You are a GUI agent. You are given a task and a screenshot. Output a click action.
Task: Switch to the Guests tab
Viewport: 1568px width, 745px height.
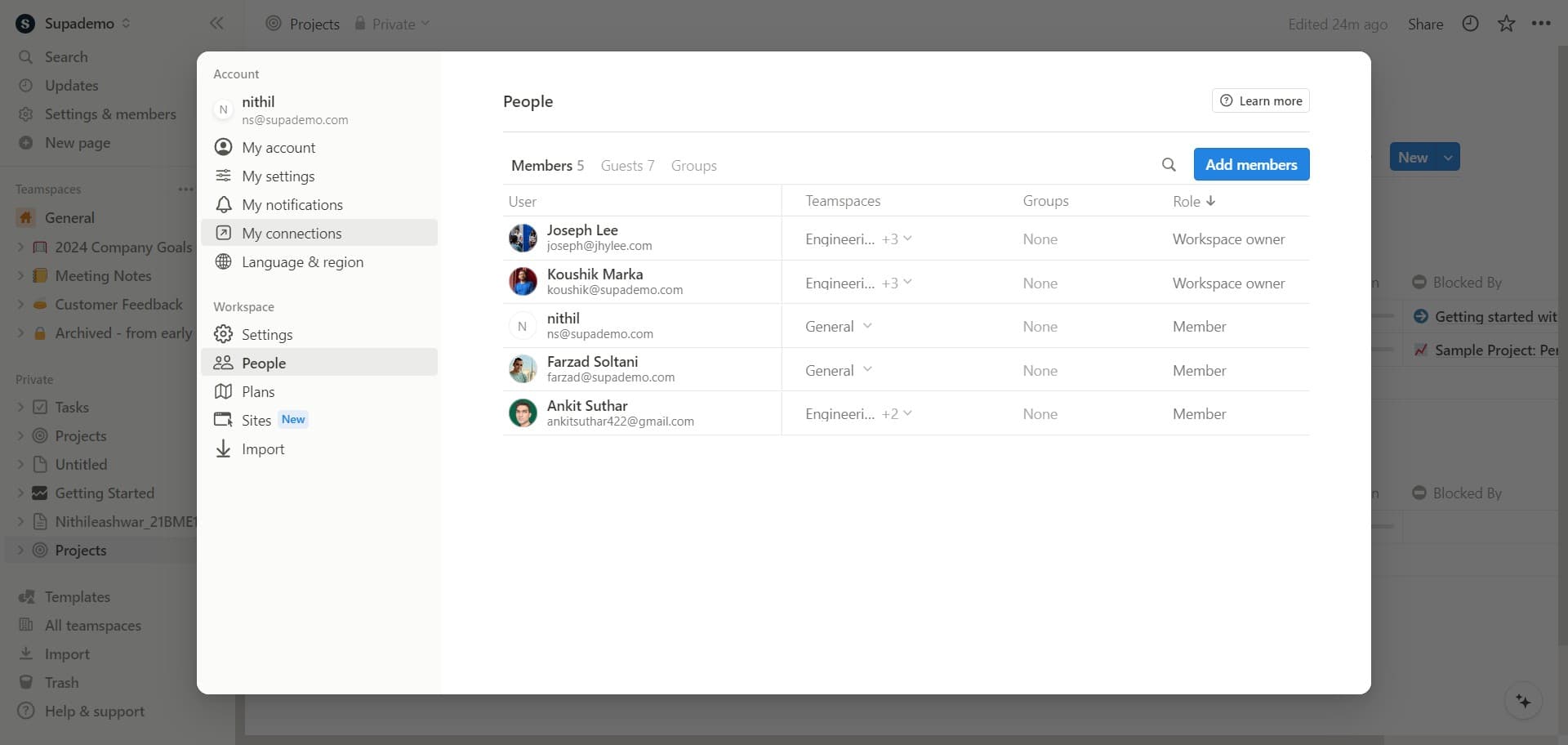tap(627, 166)
